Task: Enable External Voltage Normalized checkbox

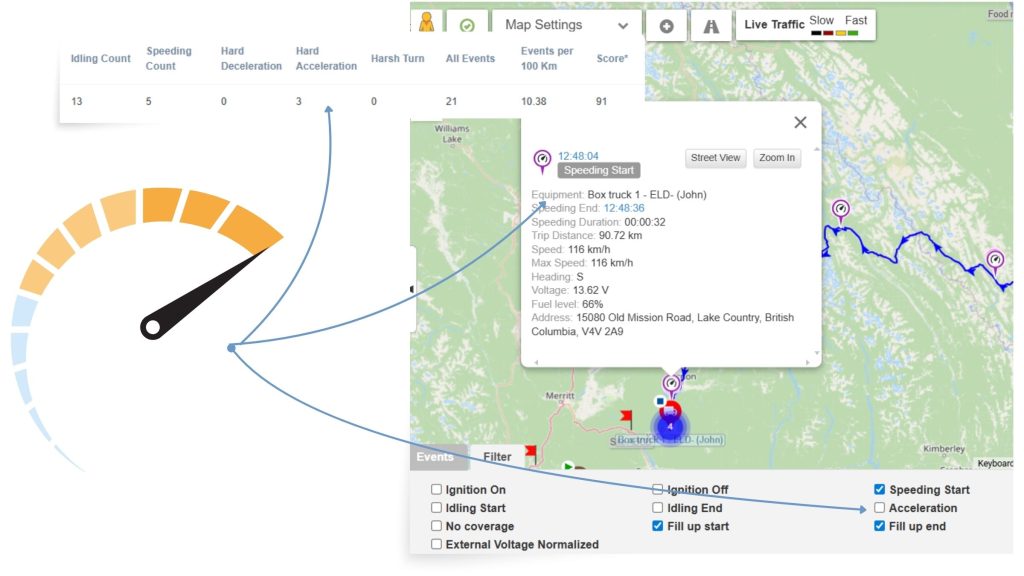Action: (x=436, y=544)
